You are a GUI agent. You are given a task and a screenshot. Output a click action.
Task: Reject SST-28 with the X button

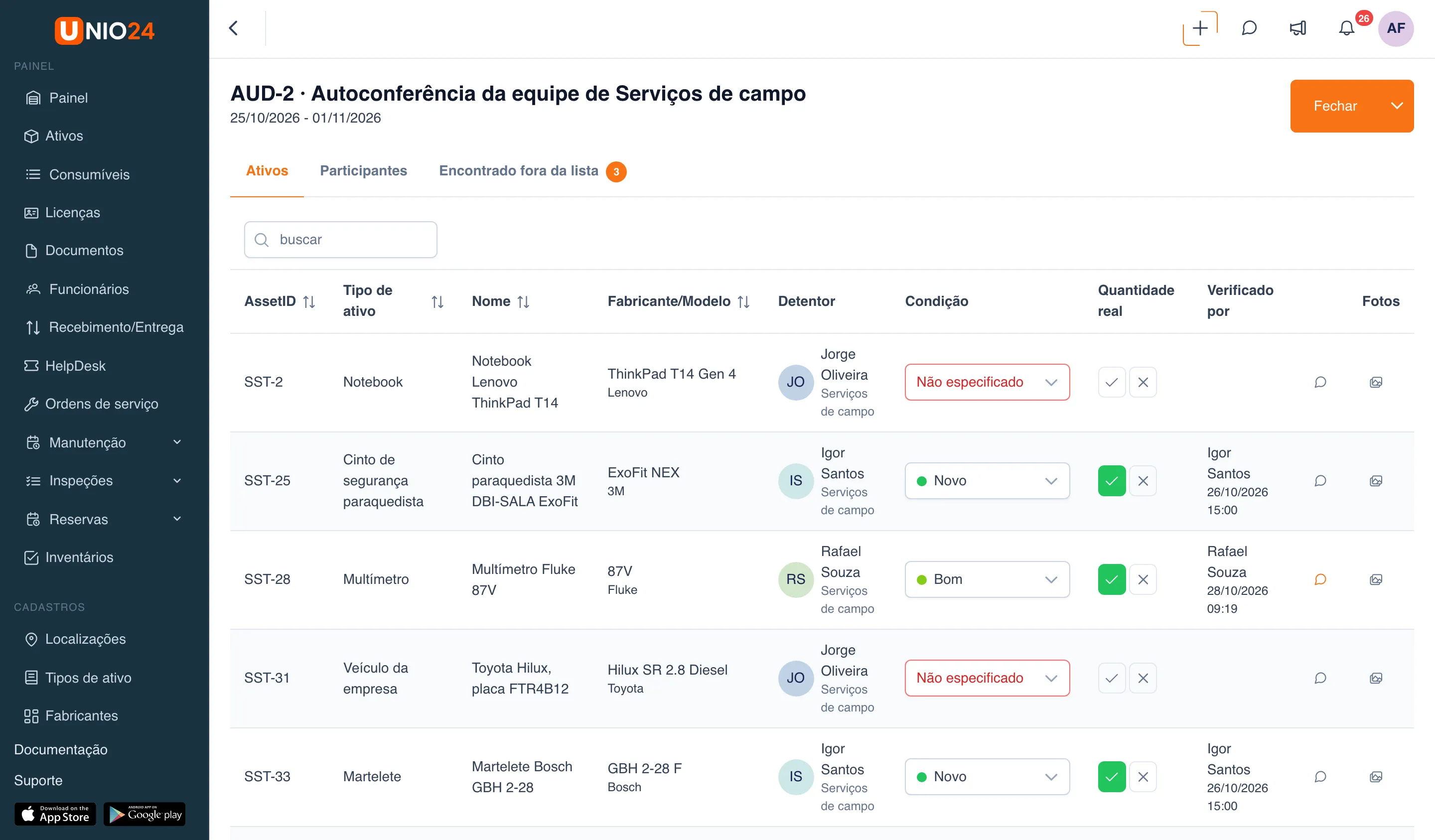(x=1143, y=579)
